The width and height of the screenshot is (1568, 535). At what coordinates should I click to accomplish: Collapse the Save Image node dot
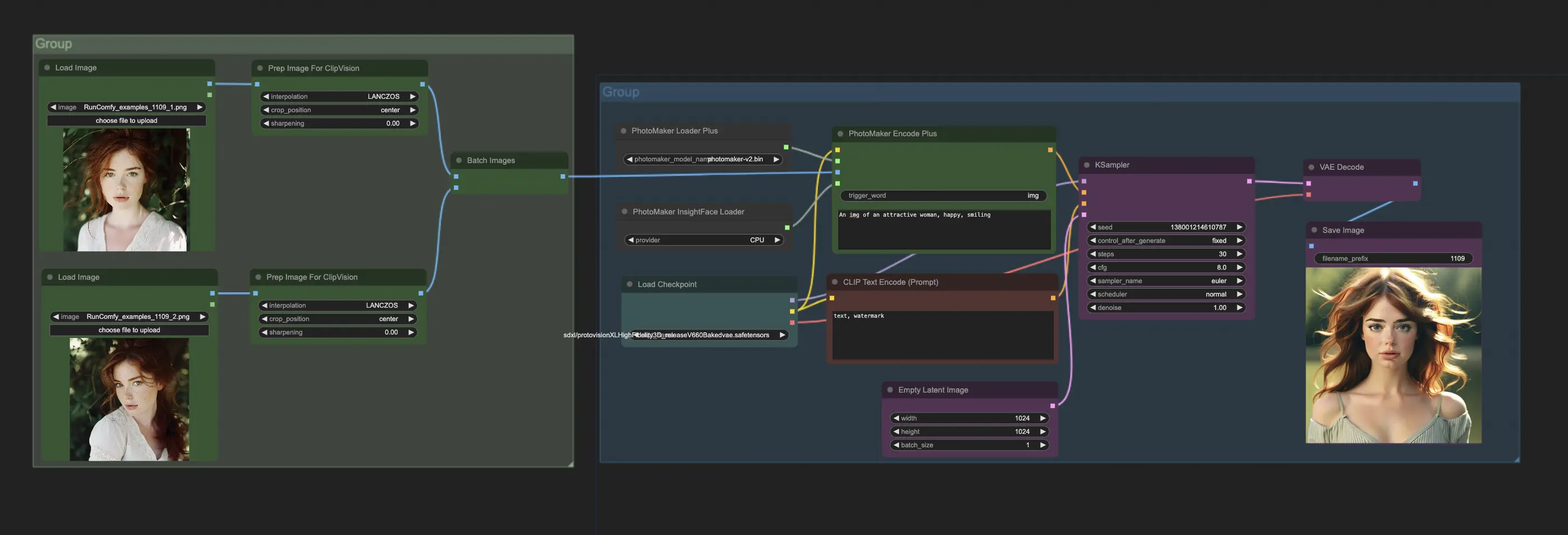pyautogui.click(x=1314, y=230)
